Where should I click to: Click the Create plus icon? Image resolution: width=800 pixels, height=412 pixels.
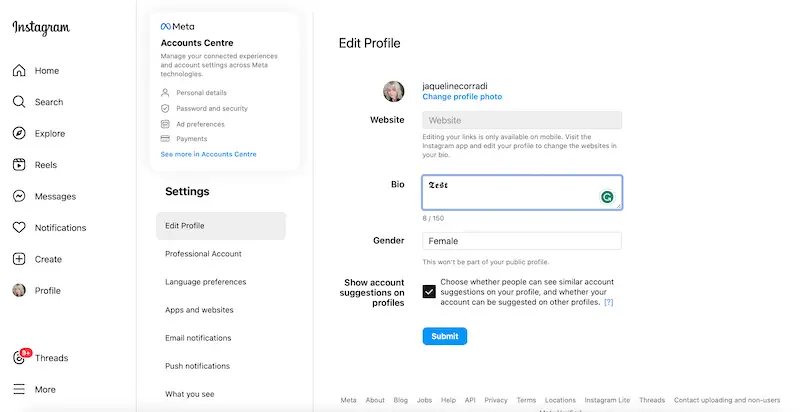click(19, 259)
